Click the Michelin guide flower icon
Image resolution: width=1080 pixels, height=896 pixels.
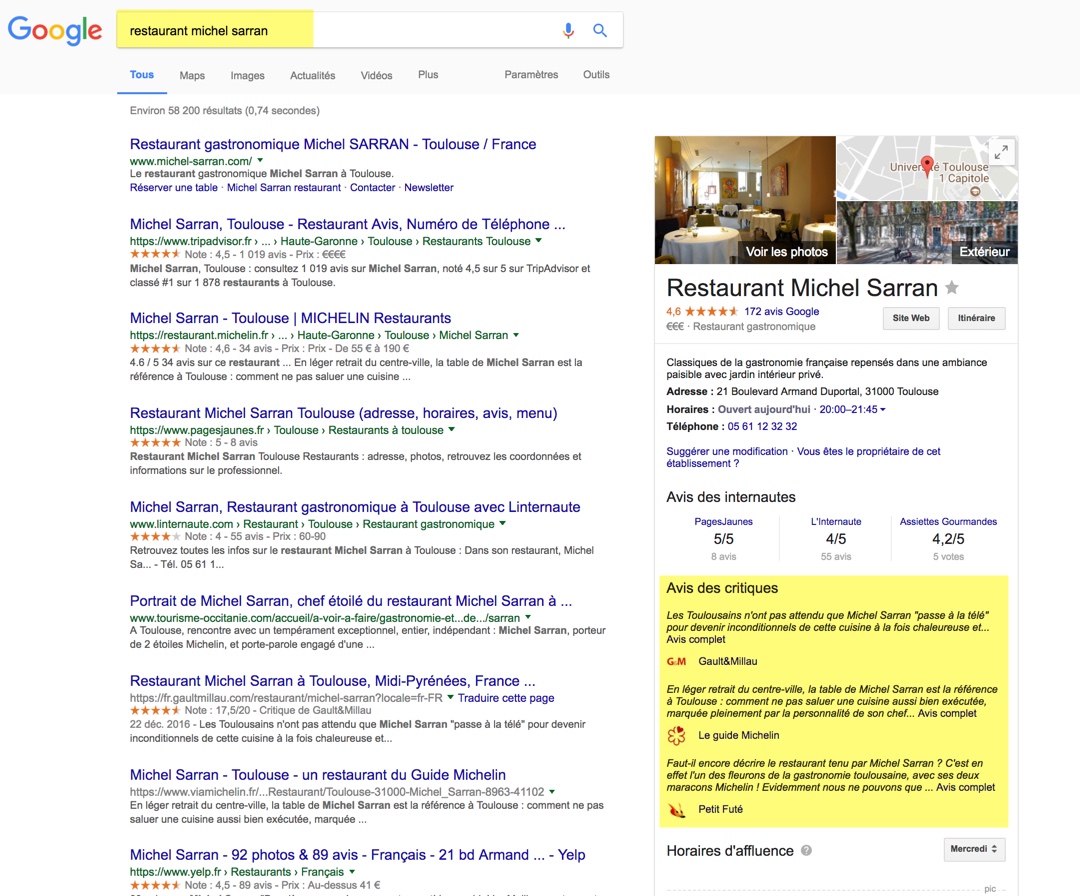(676, 736)
